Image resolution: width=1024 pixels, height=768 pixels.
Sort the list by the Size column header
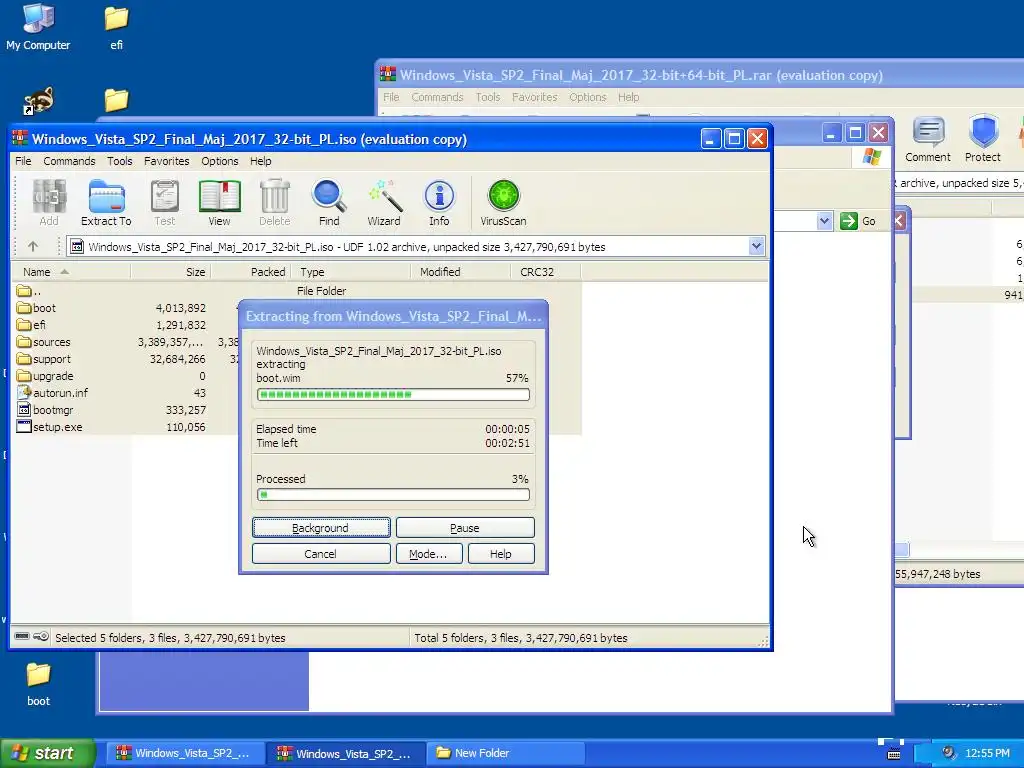(170, 272)
